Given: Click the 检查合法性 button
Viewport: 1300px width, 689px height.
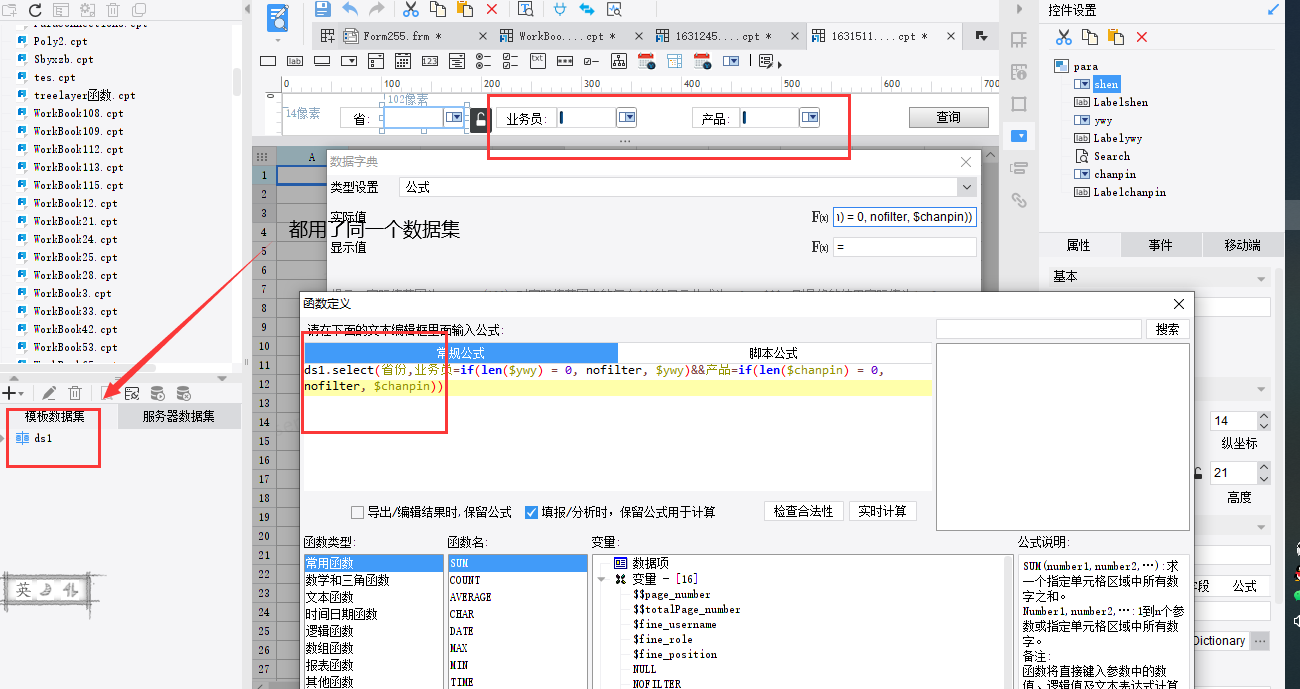Looking at the screenshot, I should [803, 511].
